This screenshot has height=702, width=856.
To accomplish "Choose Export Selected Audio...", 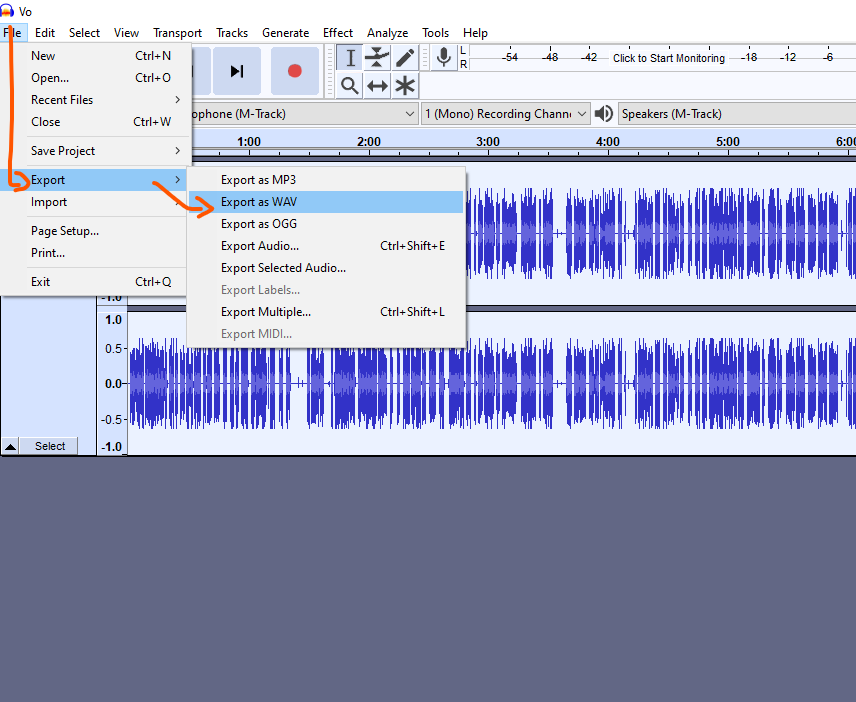I will pyautogui.click(x=326, y=268).
